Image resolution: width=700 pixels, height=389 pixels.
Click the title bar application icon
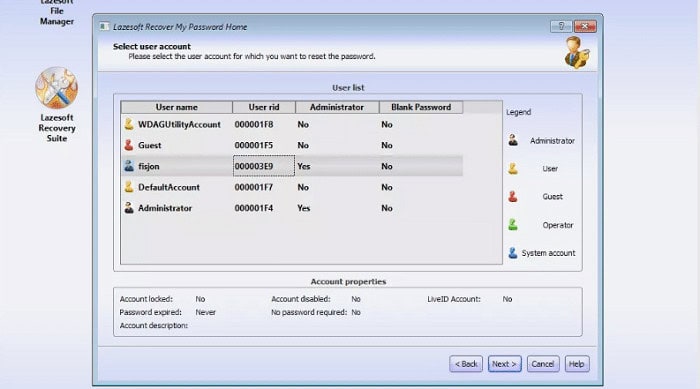coord(104,27)
